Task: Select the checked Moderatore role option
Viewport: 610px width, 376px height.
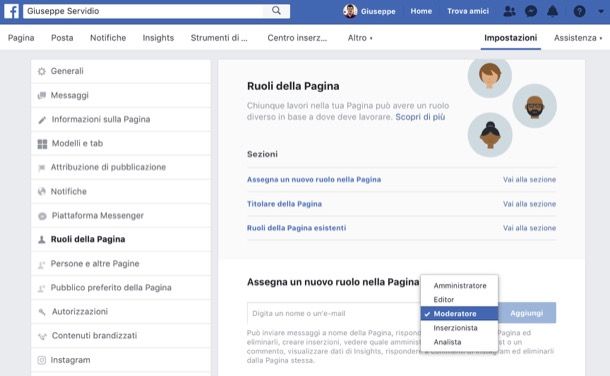Action: tap(459, 314)
